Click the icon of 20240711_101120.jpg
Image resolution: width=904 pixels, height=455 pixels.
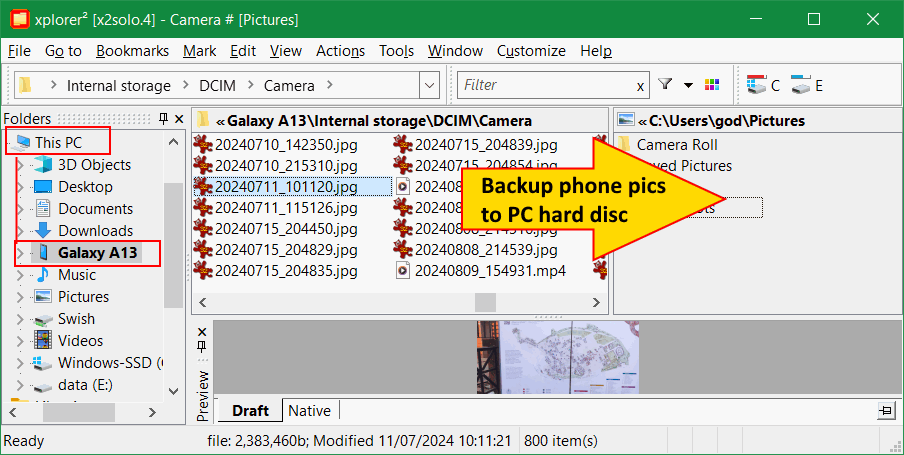point(203,186)
